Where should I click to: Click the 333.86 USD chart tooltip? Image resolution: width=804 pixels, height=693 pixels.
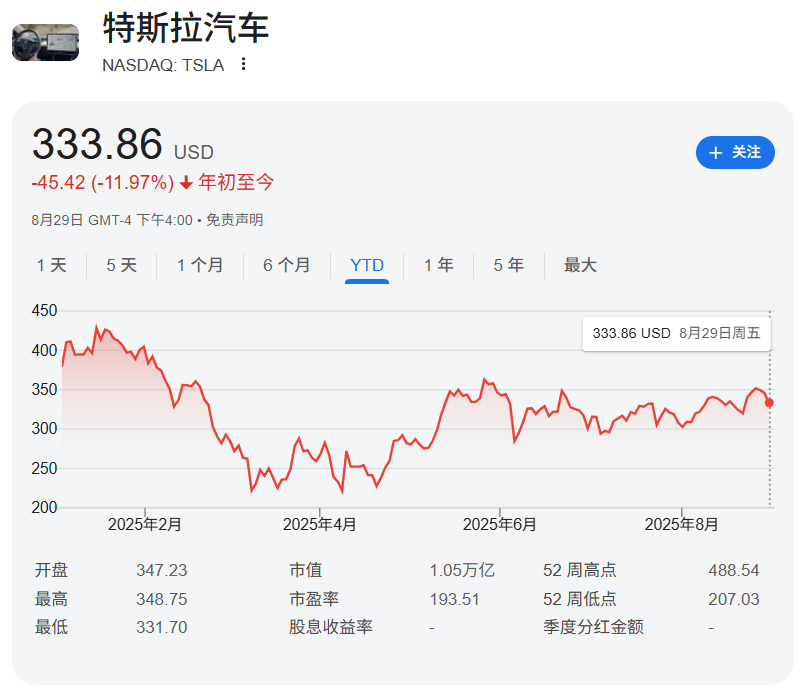point(676,333)
